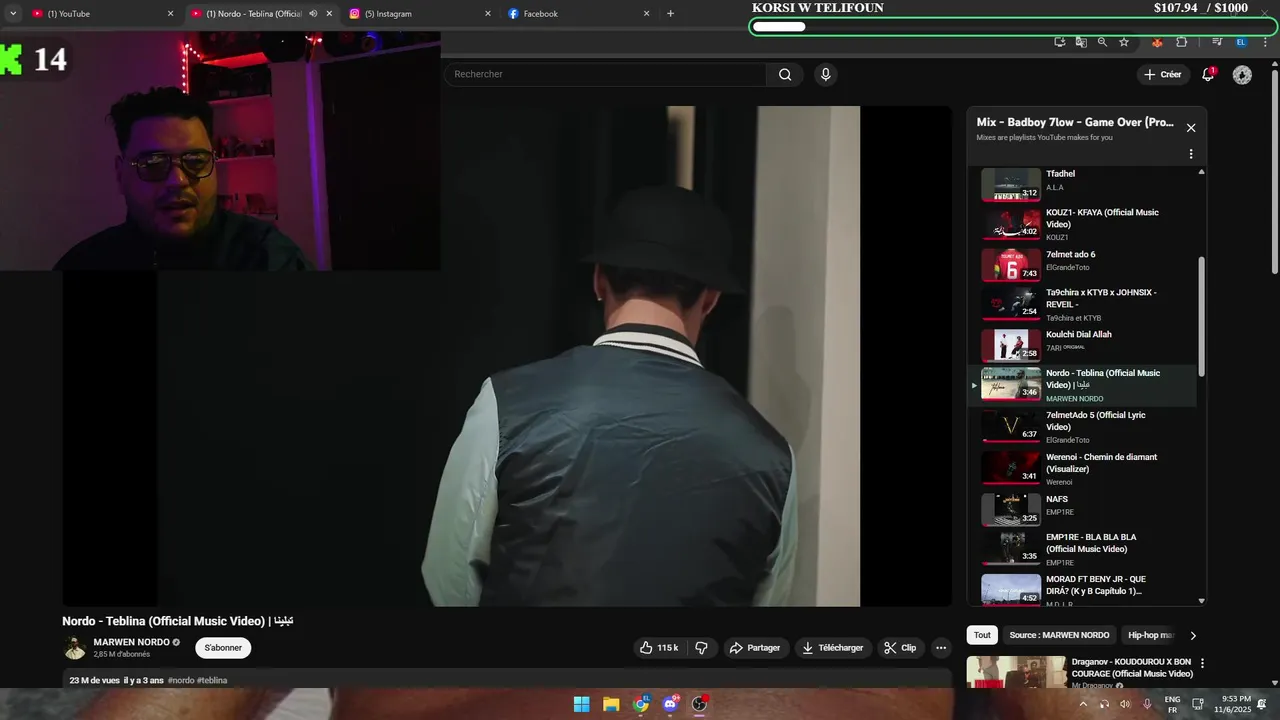Open the browser extensions puzzle icon
The image size is (1280, 720).
(1182, 42)
